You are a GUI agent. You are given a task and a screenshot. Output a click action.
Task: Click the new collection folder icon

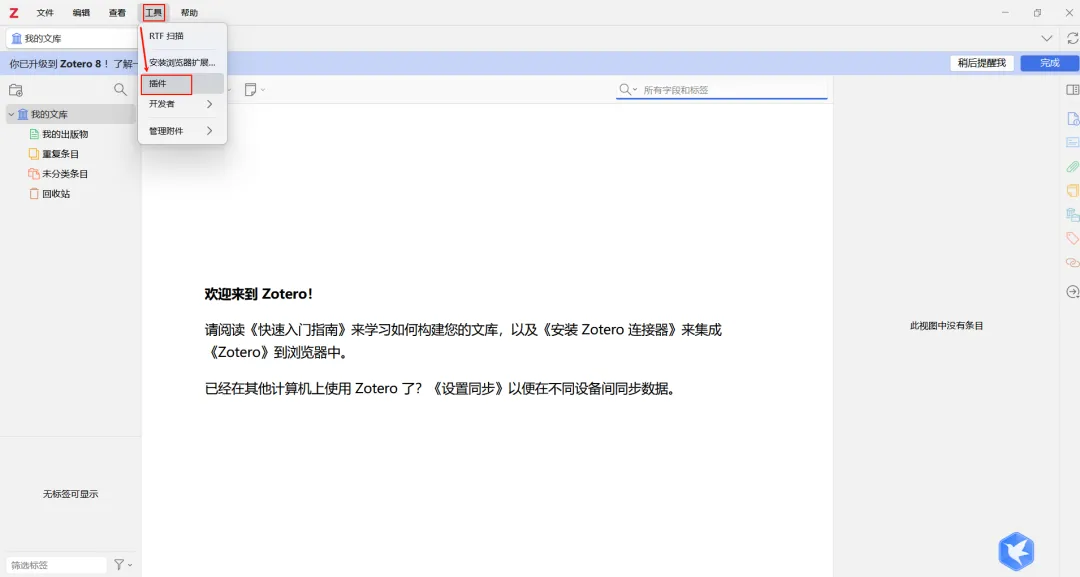(16, 90)
